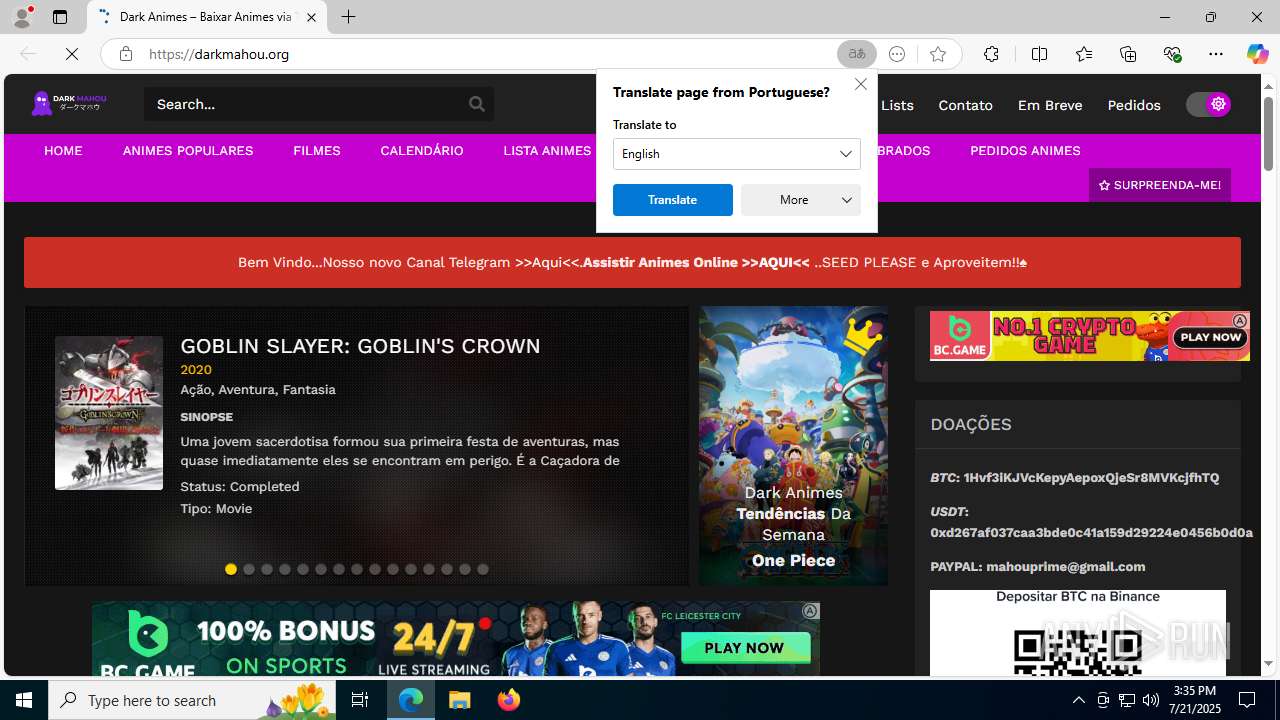Open the Favorites list icon
Screen dimensions: 1280x720
1084,54
